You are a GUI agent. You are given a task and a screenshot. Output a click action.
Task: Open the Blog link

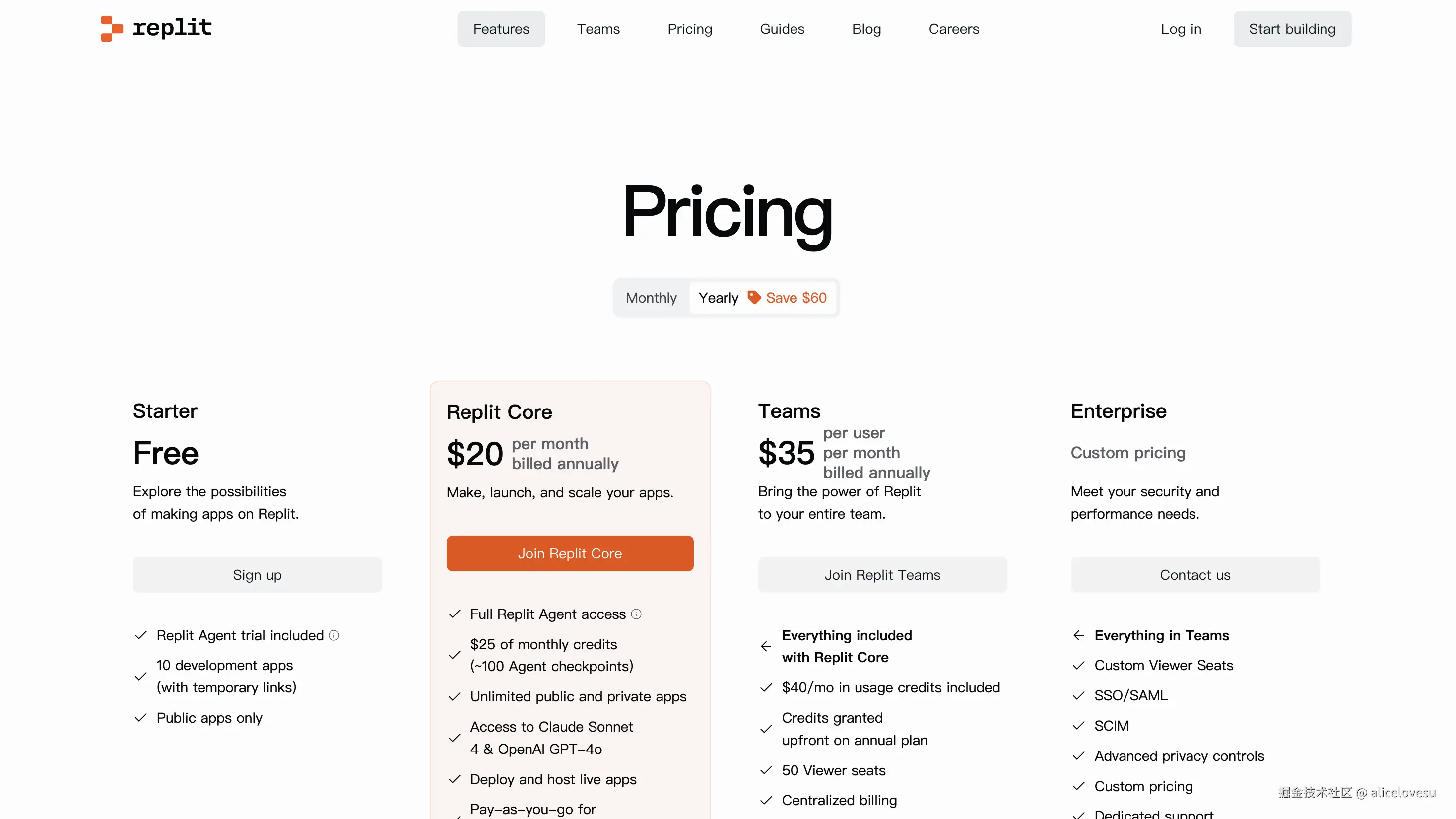(866, 29)
